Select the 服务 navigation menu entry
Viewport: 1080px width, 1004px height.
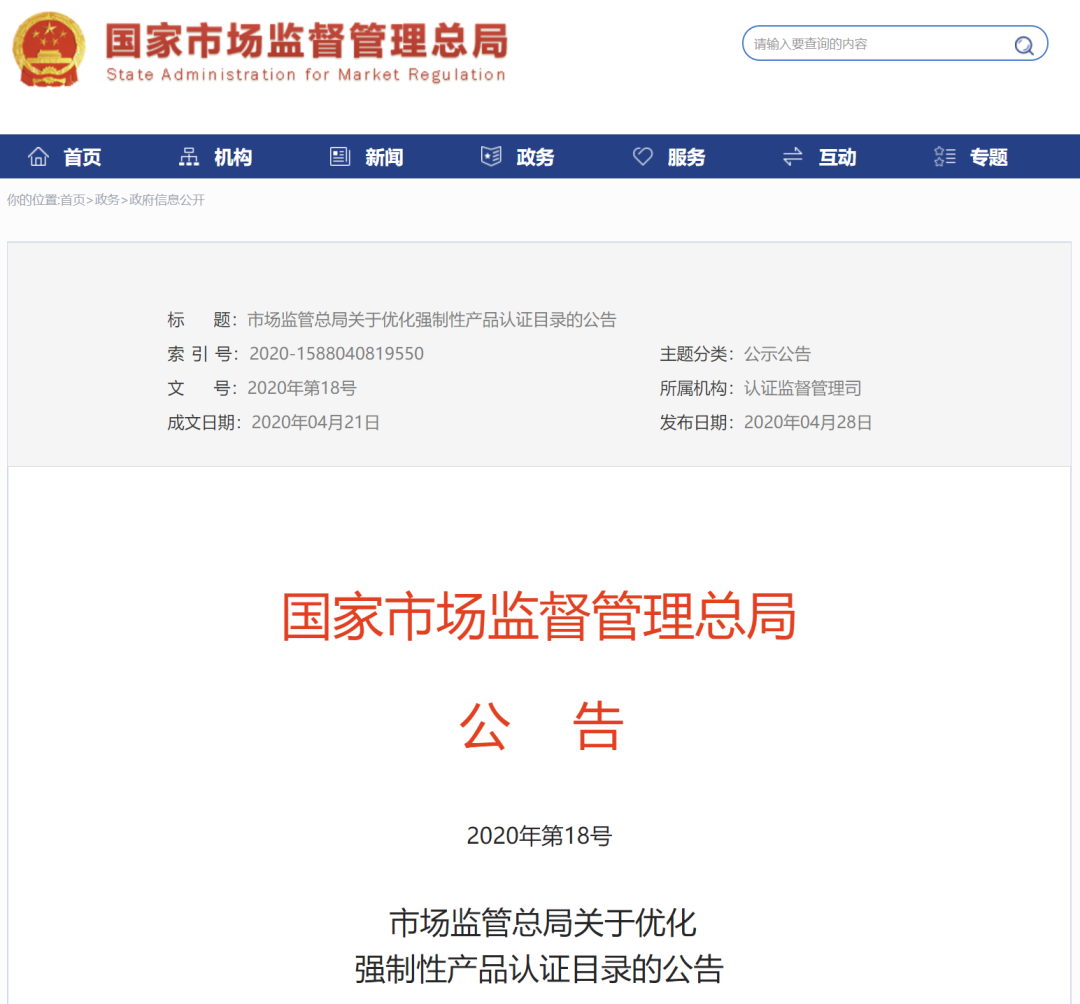pyautogui.click(x=686, y=157)
